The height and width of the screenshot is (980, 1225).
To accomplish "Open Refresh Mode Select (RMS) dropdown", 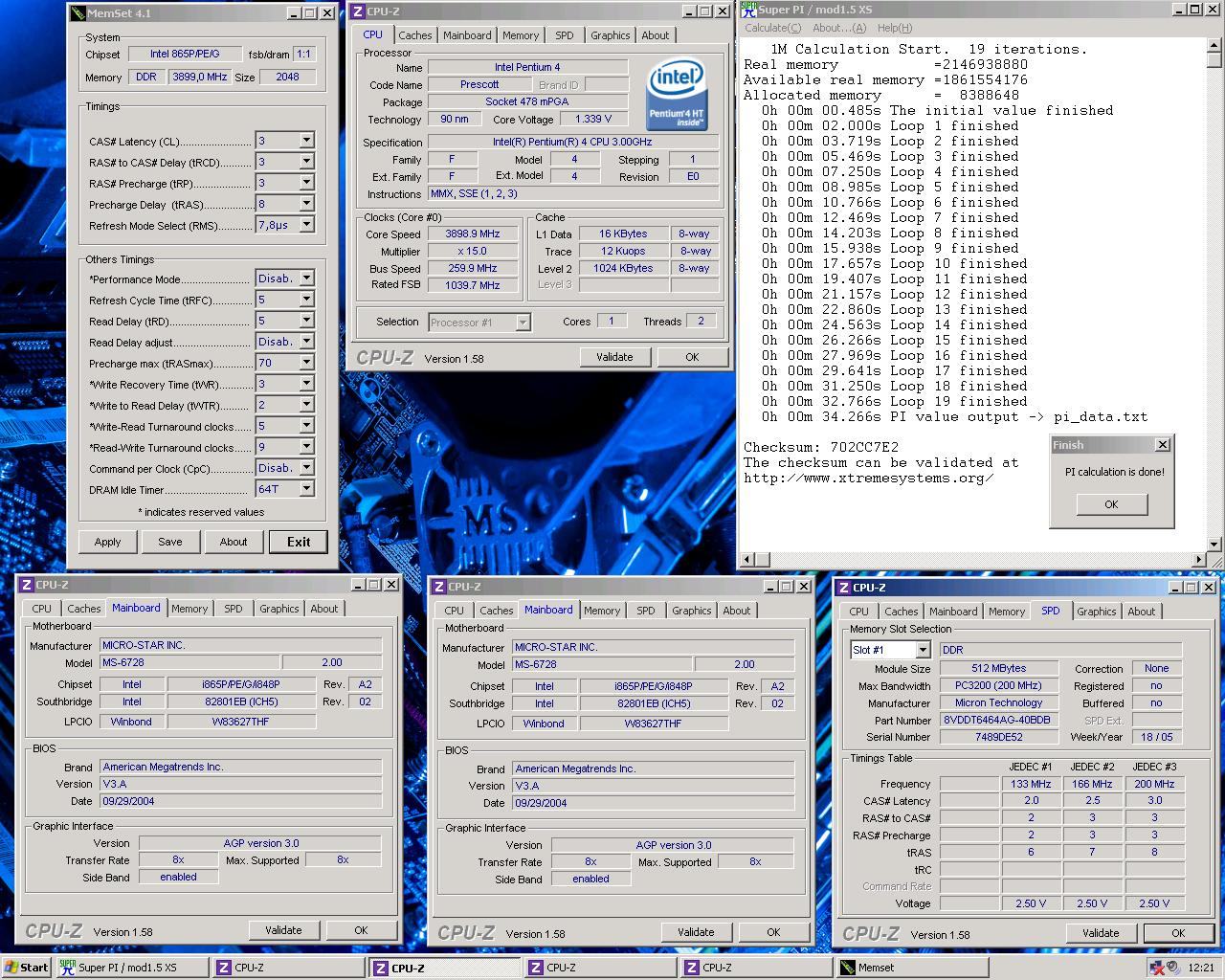I will coord(306,225).
